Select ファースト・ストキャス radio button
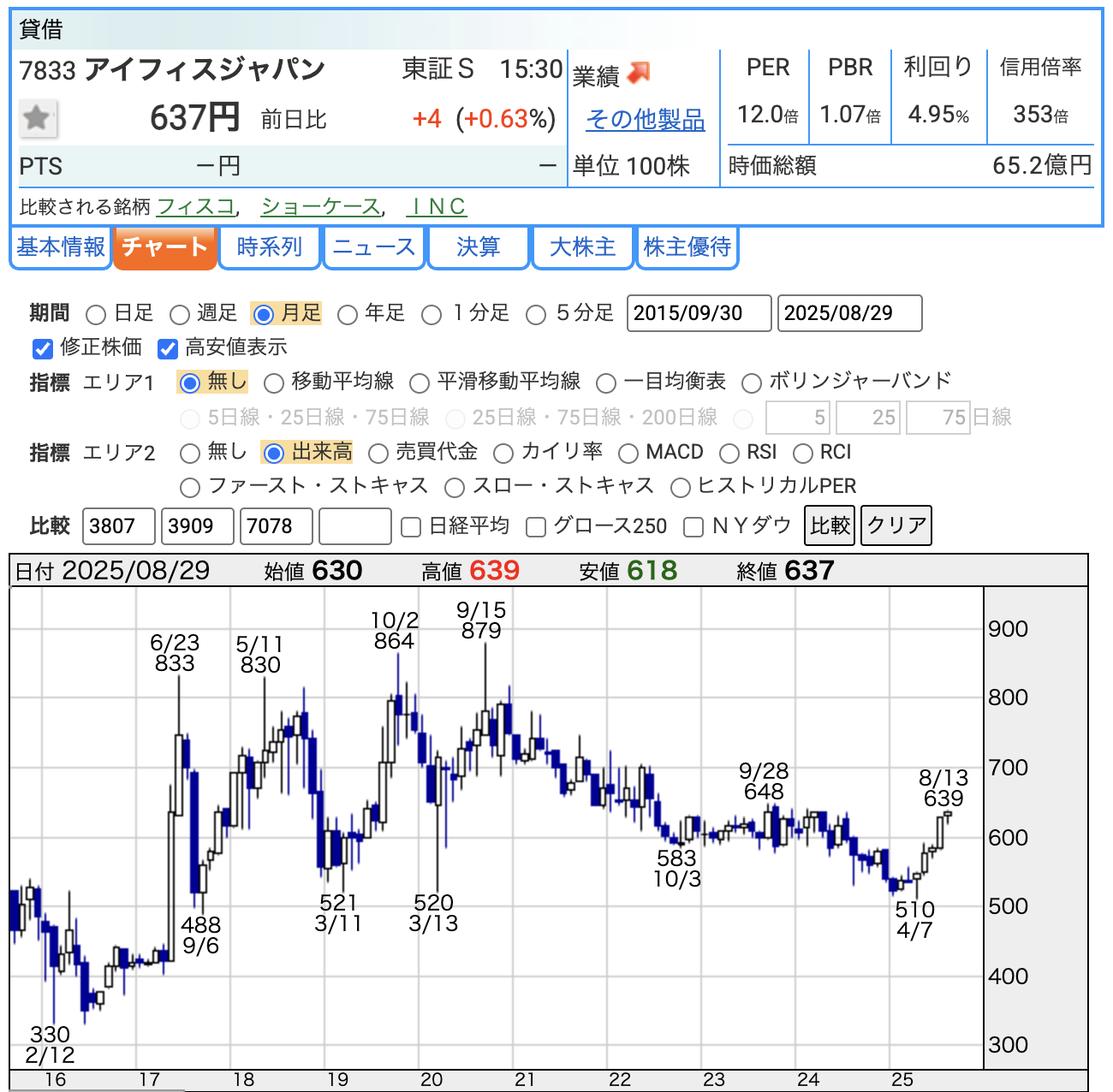The width and height of the screenshot is (1113, 1092). point(190,488)
